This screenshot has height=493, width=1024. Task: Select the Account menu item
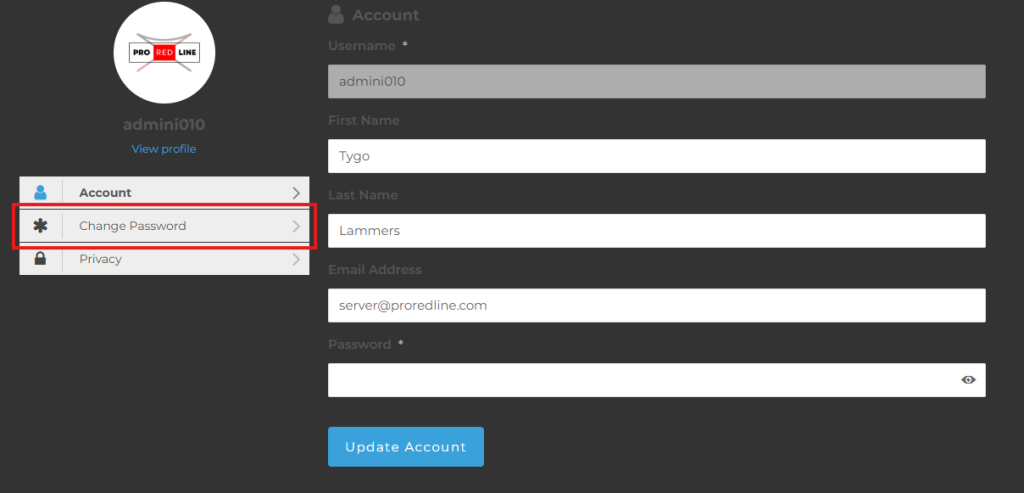click(165, 193)
